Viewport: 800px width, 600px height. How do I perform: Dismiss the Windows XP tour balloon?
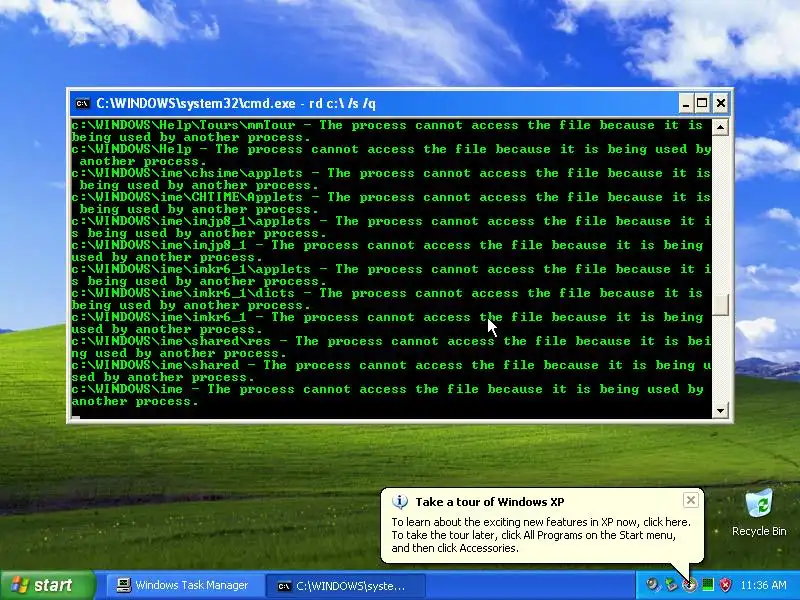coord(690,501)
